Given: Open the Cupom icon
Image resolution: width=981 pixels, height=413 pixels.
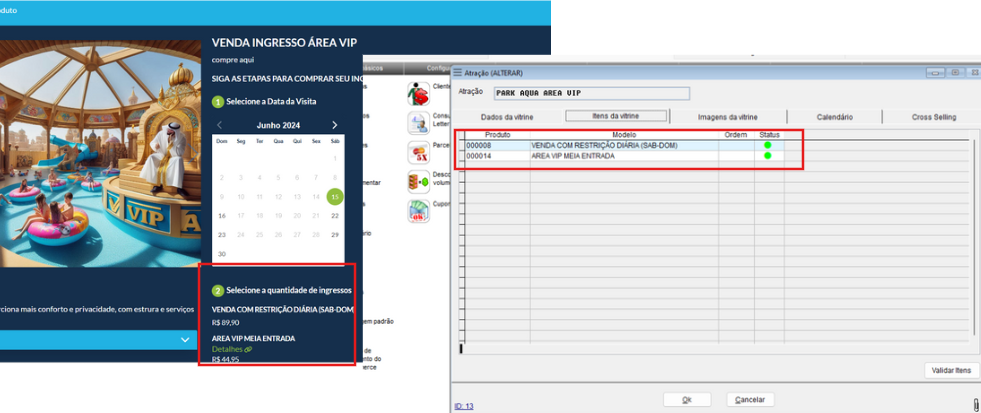Looking at the screenshot, I should (x=417, y=211).
